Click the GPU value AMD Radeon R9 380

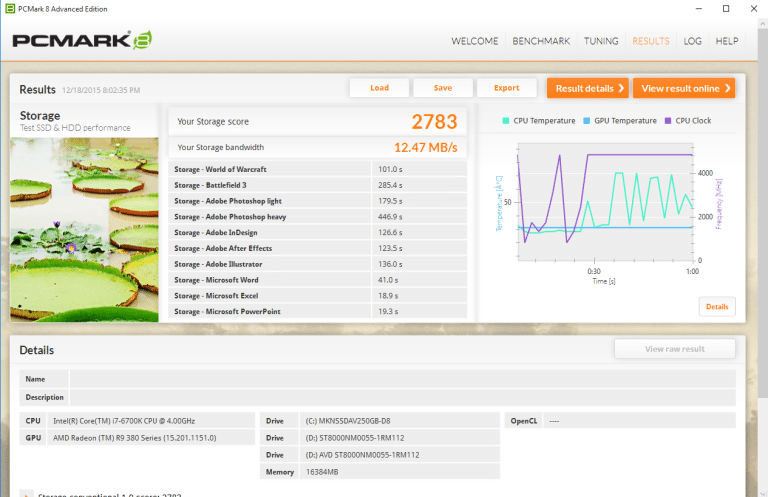click(x=134, y=438)
